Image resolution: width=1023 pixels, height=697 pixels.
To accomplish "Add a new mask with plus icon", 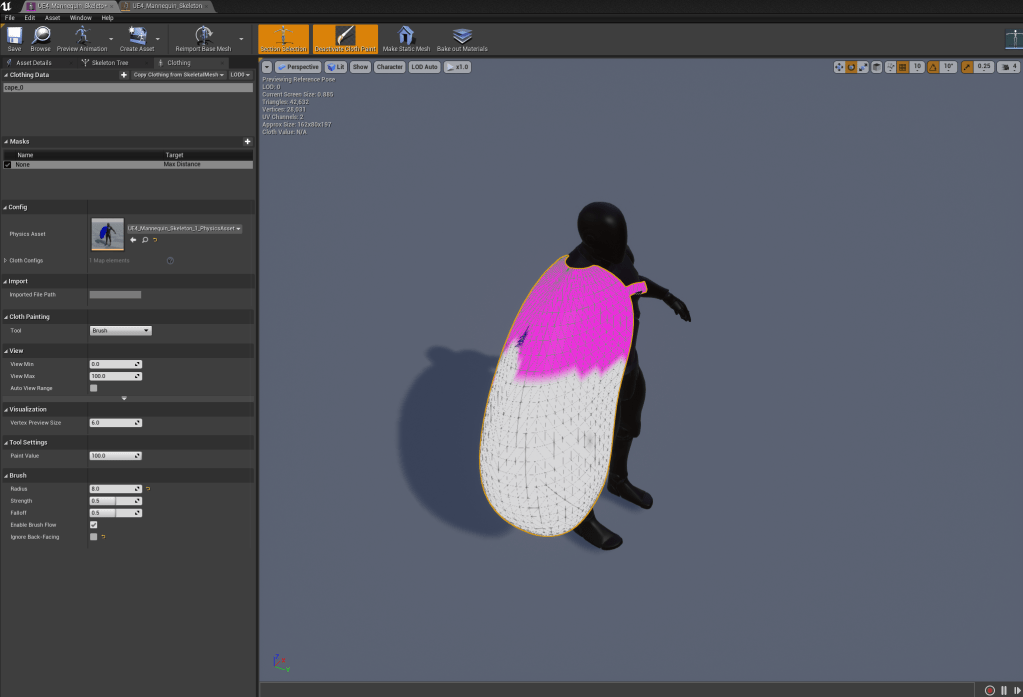I will tap(247, 142).
